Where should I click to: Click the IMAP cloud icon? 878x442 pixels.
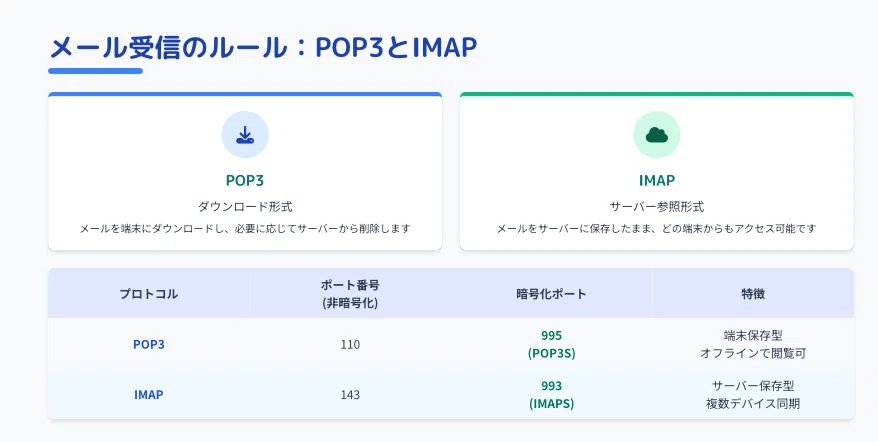[656, 135]
